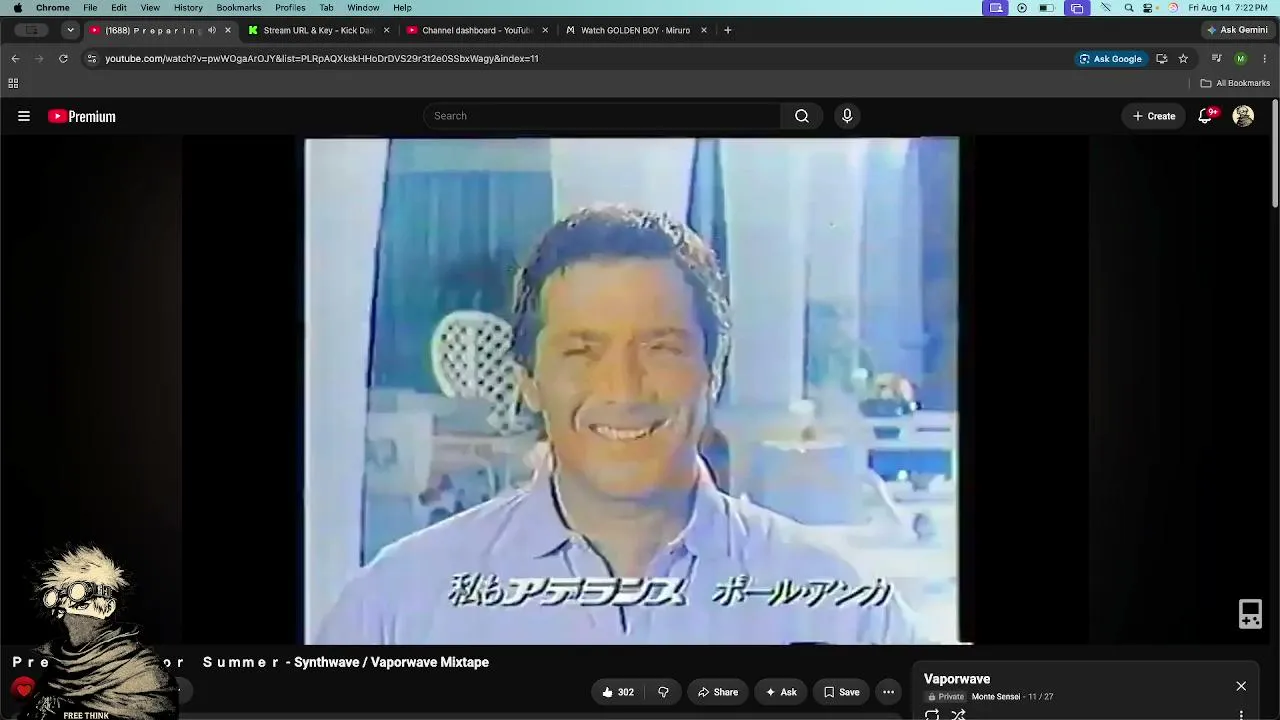Viewport: 1280px width, 720px height.
Task: Close the active YouTube Preparing tab
Action: click(x=228, y=30)
